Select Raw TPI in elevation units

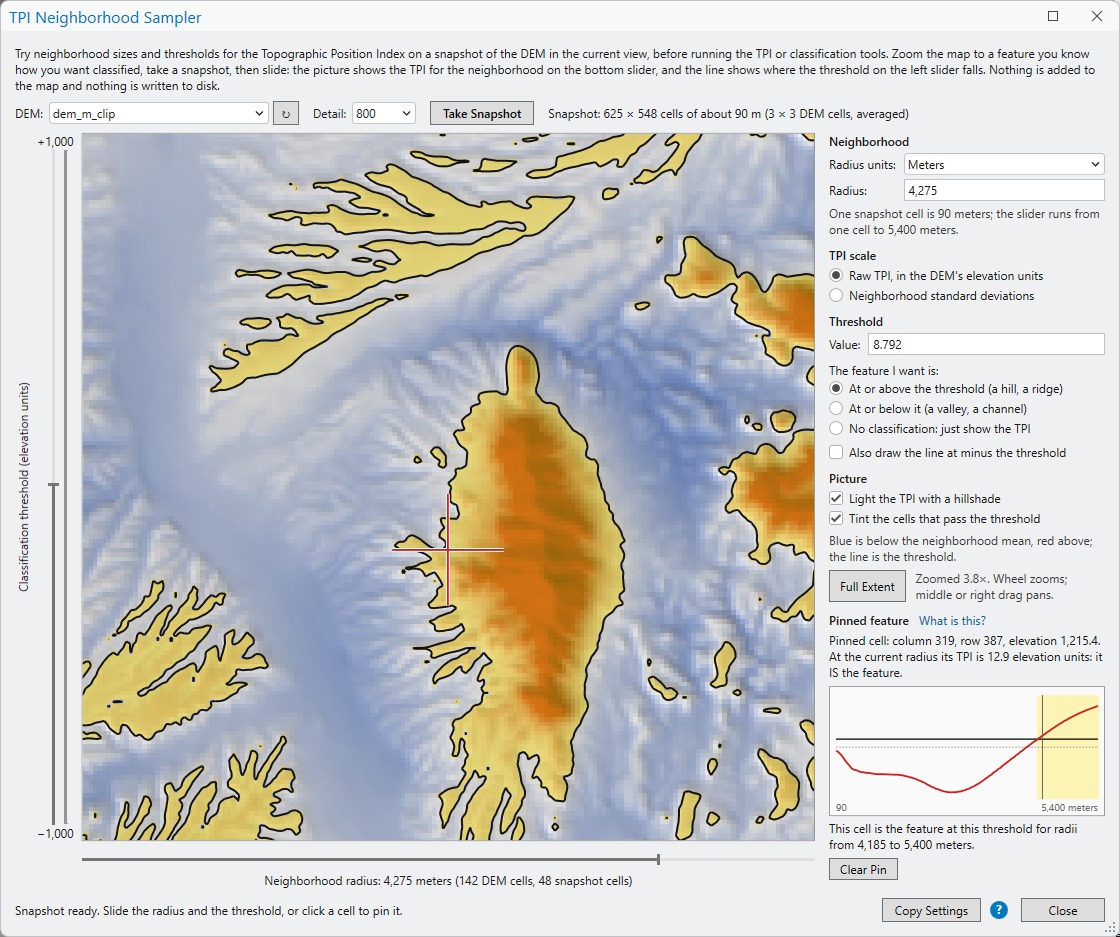[x=936, y=276]
